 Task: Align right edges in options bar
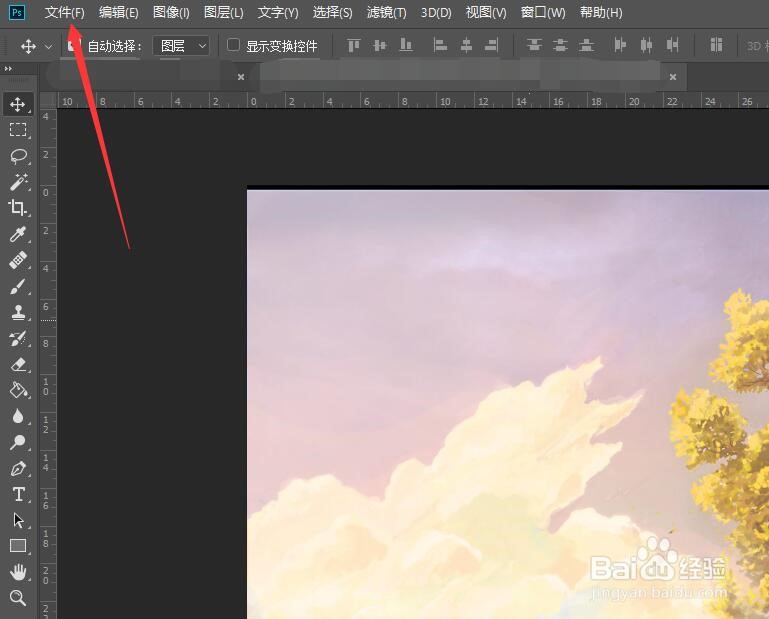coord(491,46)
